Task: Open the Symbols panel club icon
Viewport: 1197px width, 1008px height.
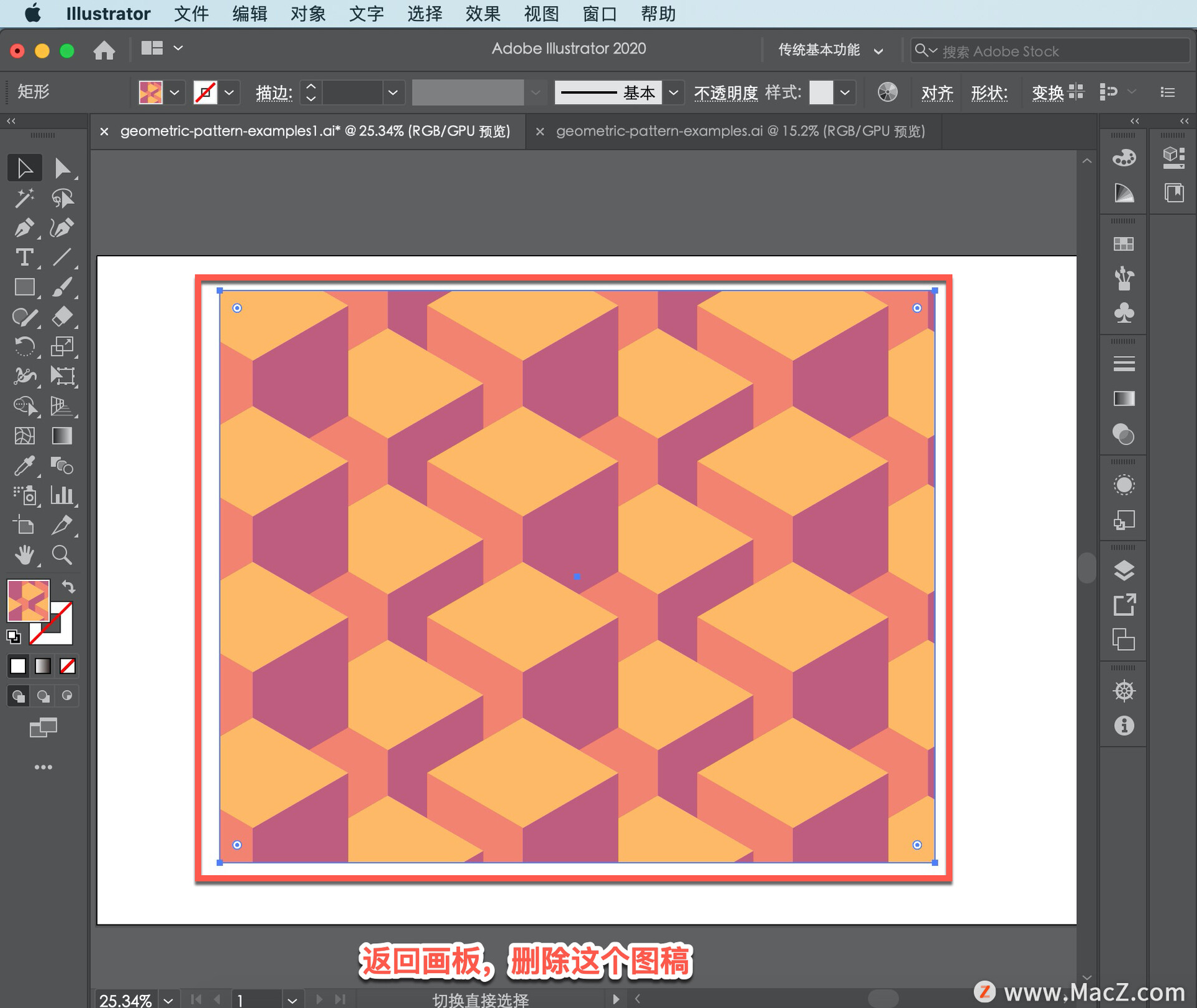Action: pyautogui.click(x=1123, y=313)
